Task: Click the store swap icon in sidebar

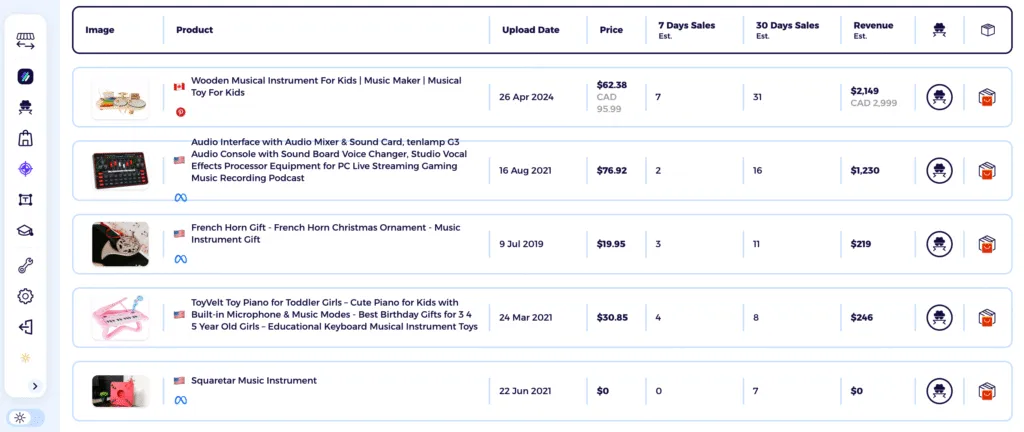Action: (x=25, y=42)
